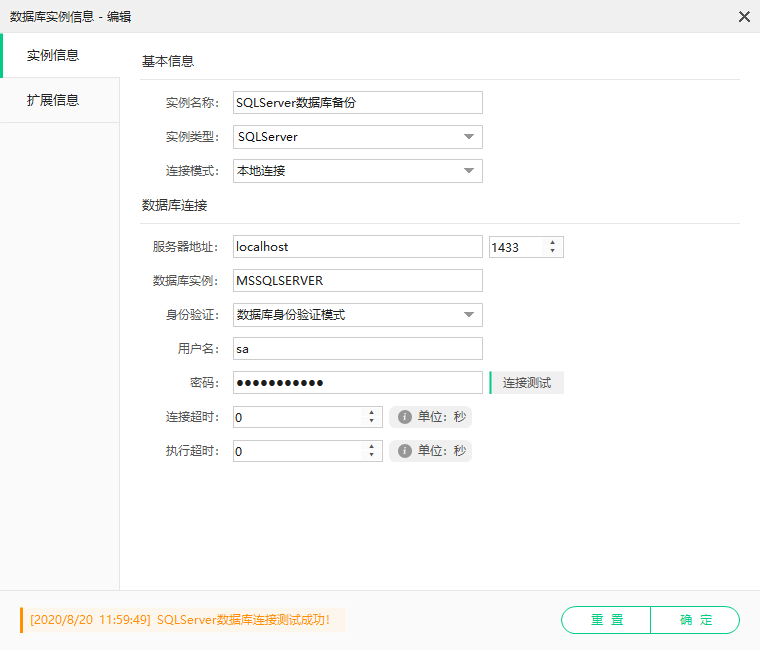The width and height of the screenshot is (760, 650).
Task: Focus the 实例名称 input field
Action: point(358,102)
